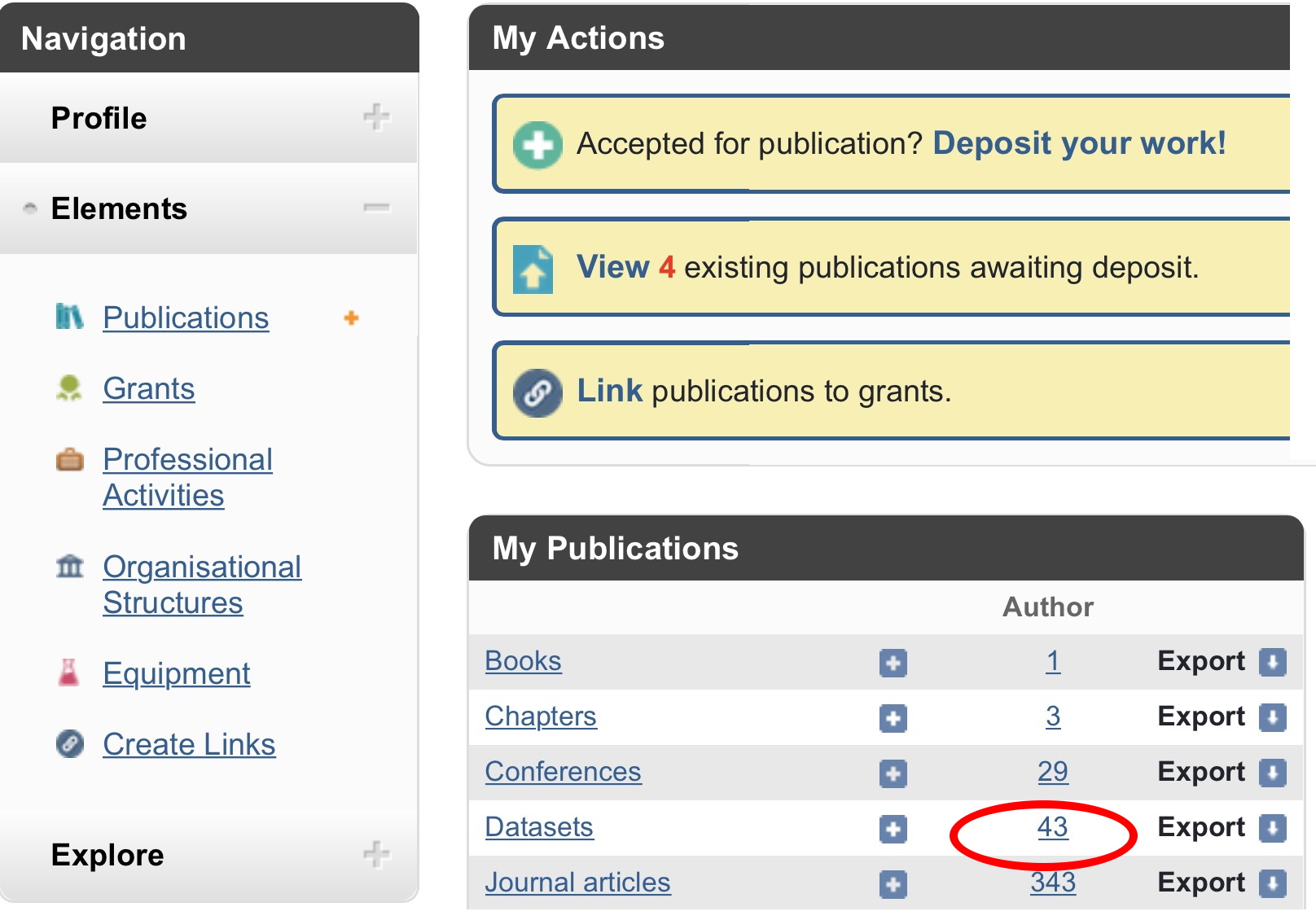Click the add icon in Books row
The image size is (1316, 920).
point(893,663)
